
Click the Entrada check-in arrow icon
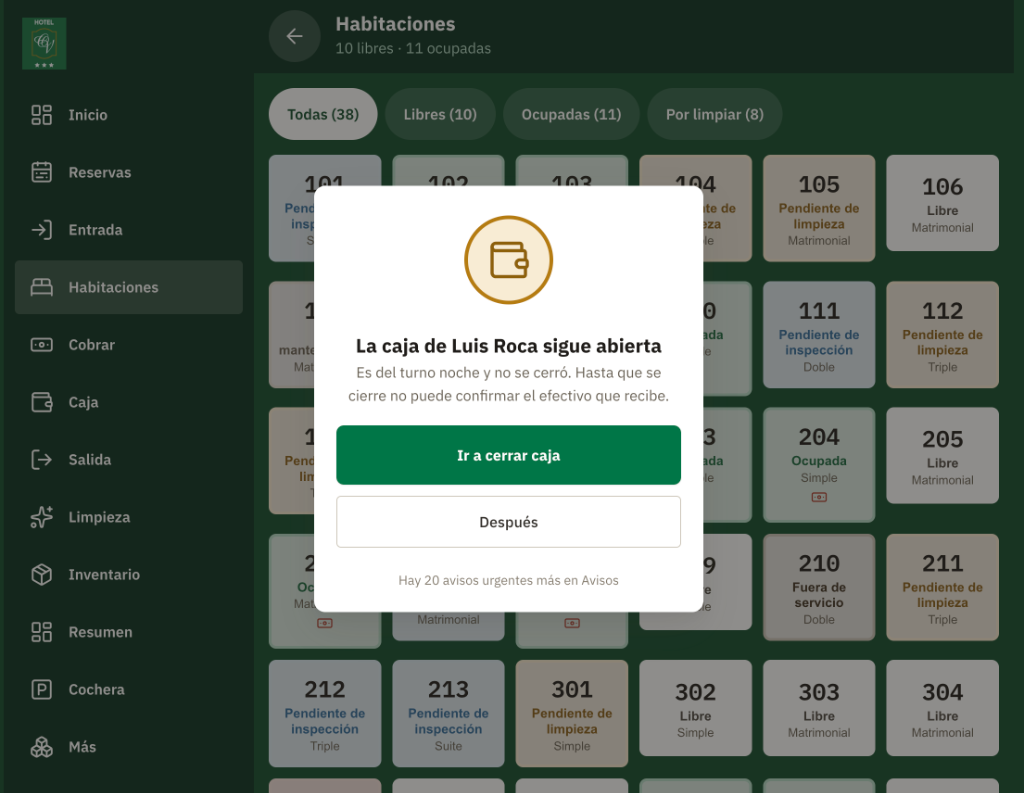(x=42, y=230)
